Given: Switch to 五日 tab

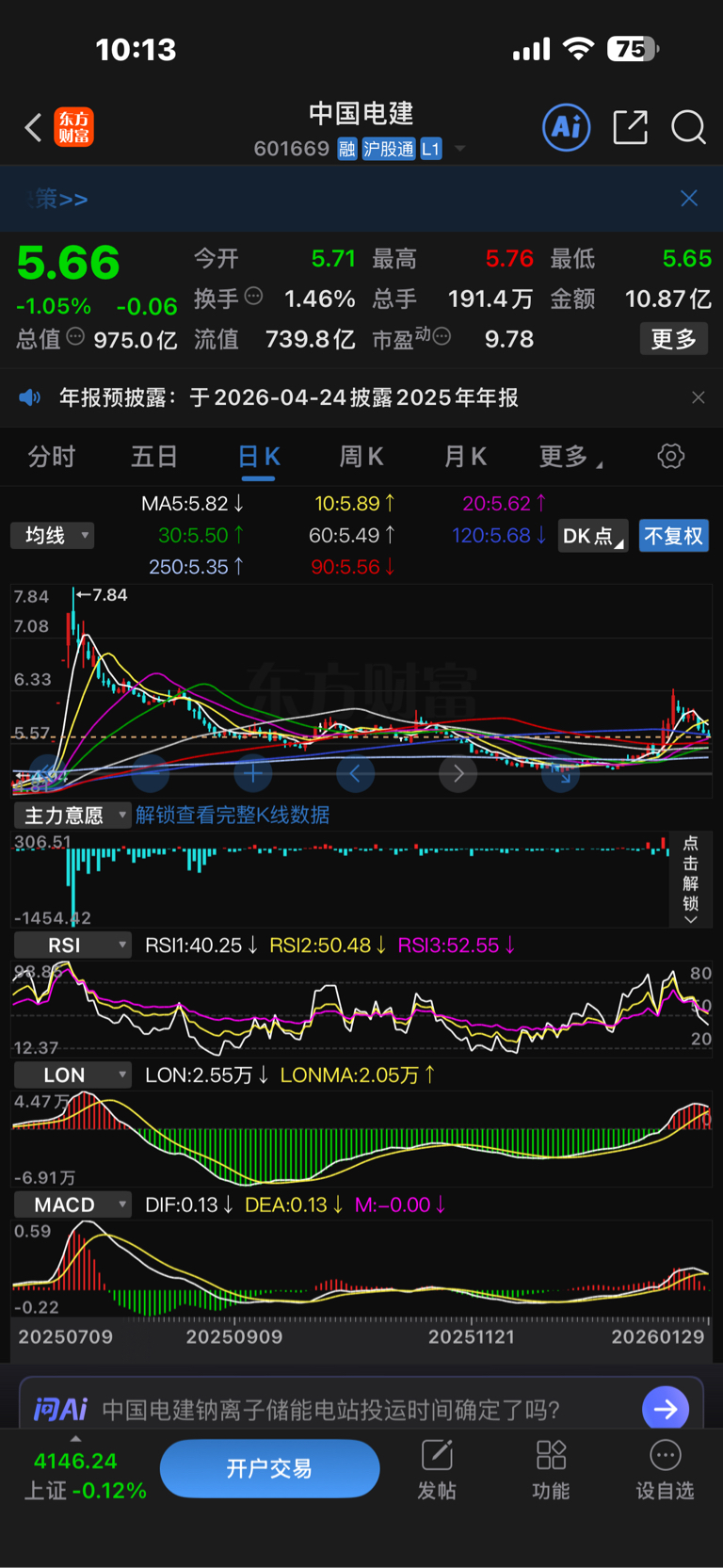Looking at the screenshot, I should coord(154,457).
